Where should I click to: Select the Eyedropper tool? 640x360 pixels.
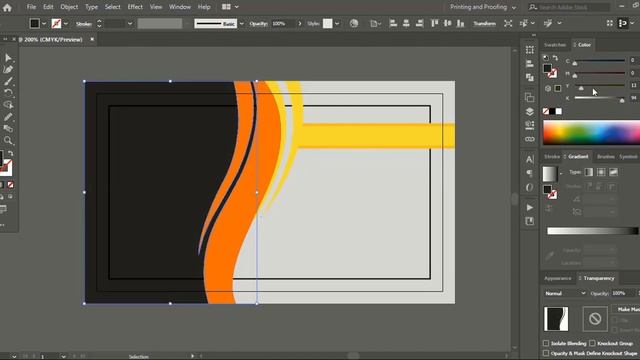[x=8, y=117]
